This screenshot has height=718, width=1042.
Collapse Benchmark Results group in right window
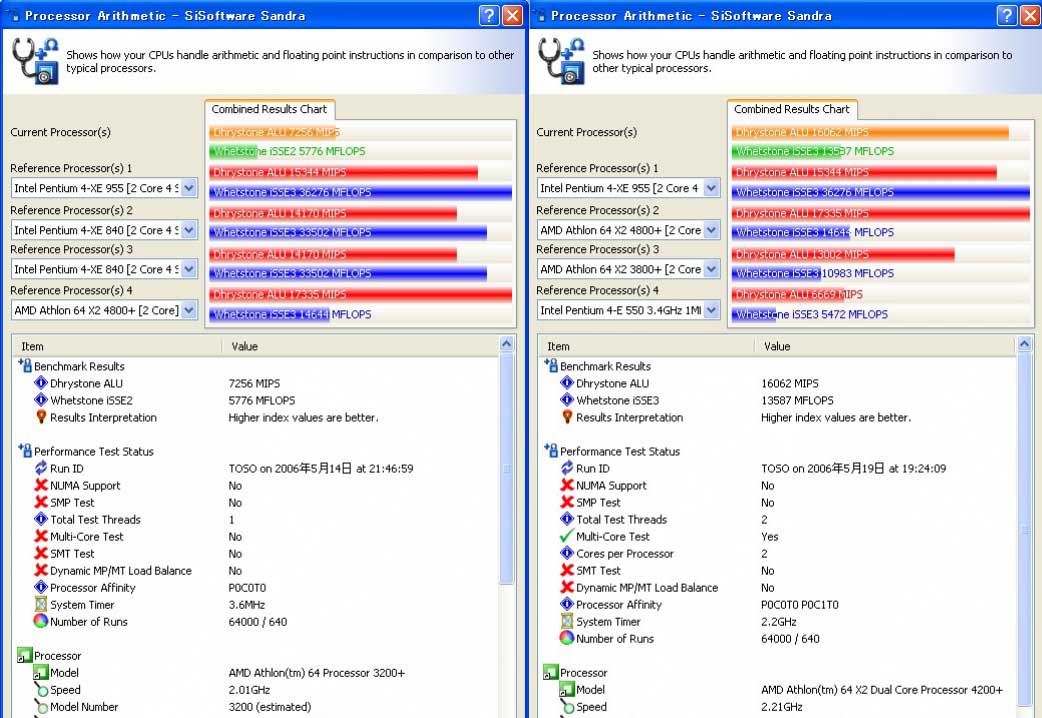551,366
